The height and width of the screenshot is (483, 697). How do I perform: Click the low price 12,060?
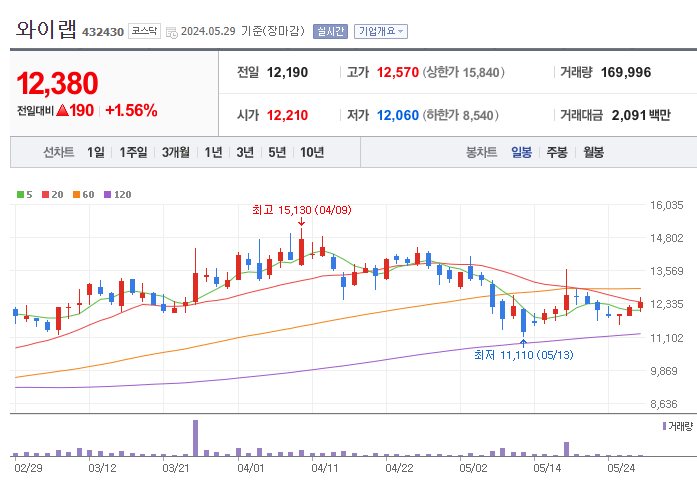398,115
